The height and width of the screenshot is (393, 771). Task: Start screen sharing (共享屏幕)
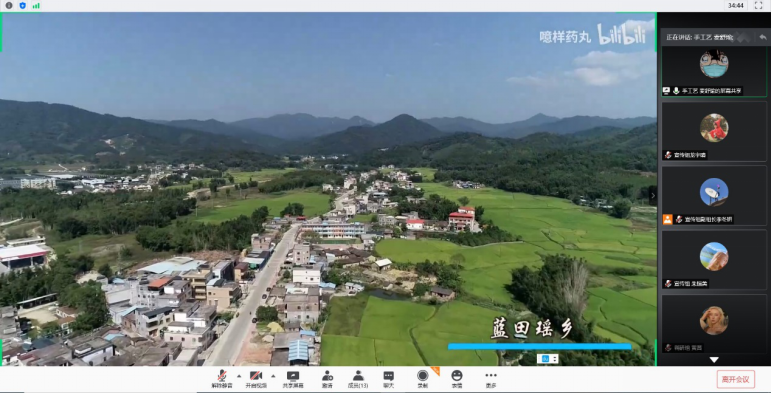click(293, 379)
